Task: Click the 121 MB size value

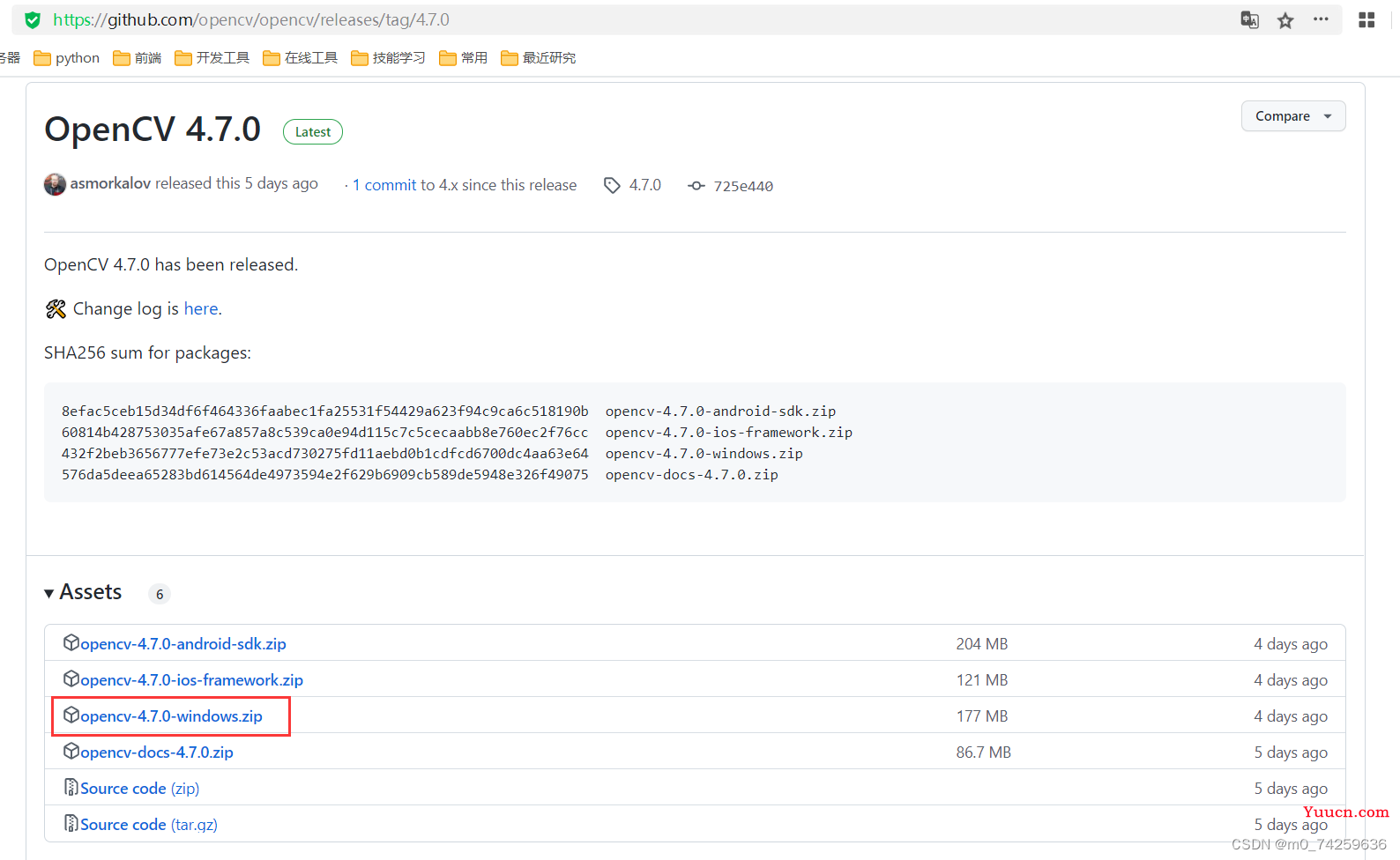Action: coord(982,680)
